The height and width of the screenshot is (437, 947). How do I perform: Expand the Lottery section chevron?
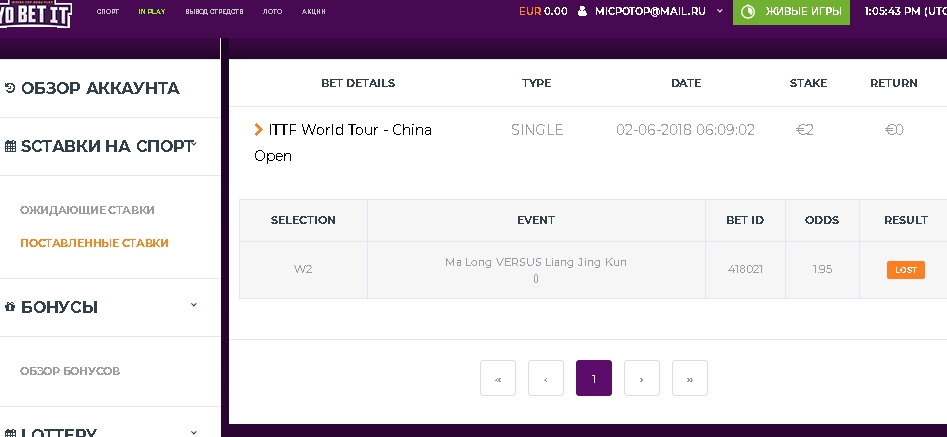194,432
